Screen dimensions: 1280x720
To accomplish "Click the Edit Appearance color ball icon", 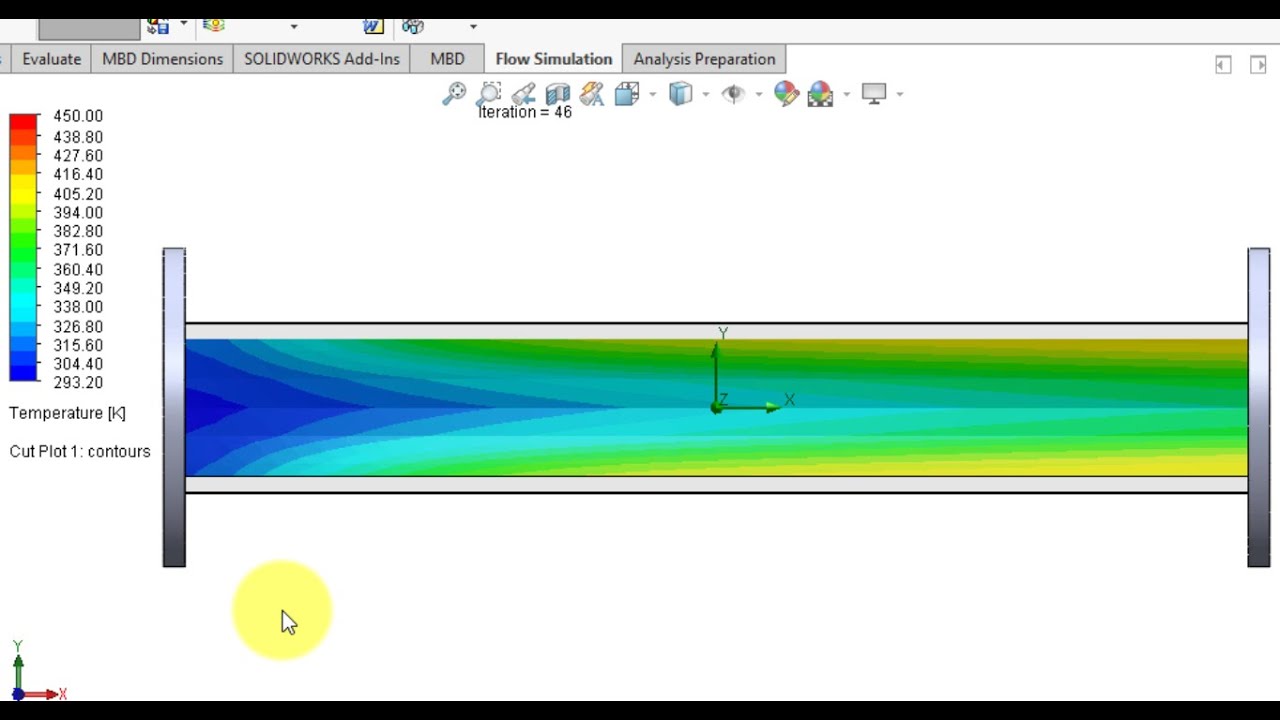I will click(x=786, y=94).
